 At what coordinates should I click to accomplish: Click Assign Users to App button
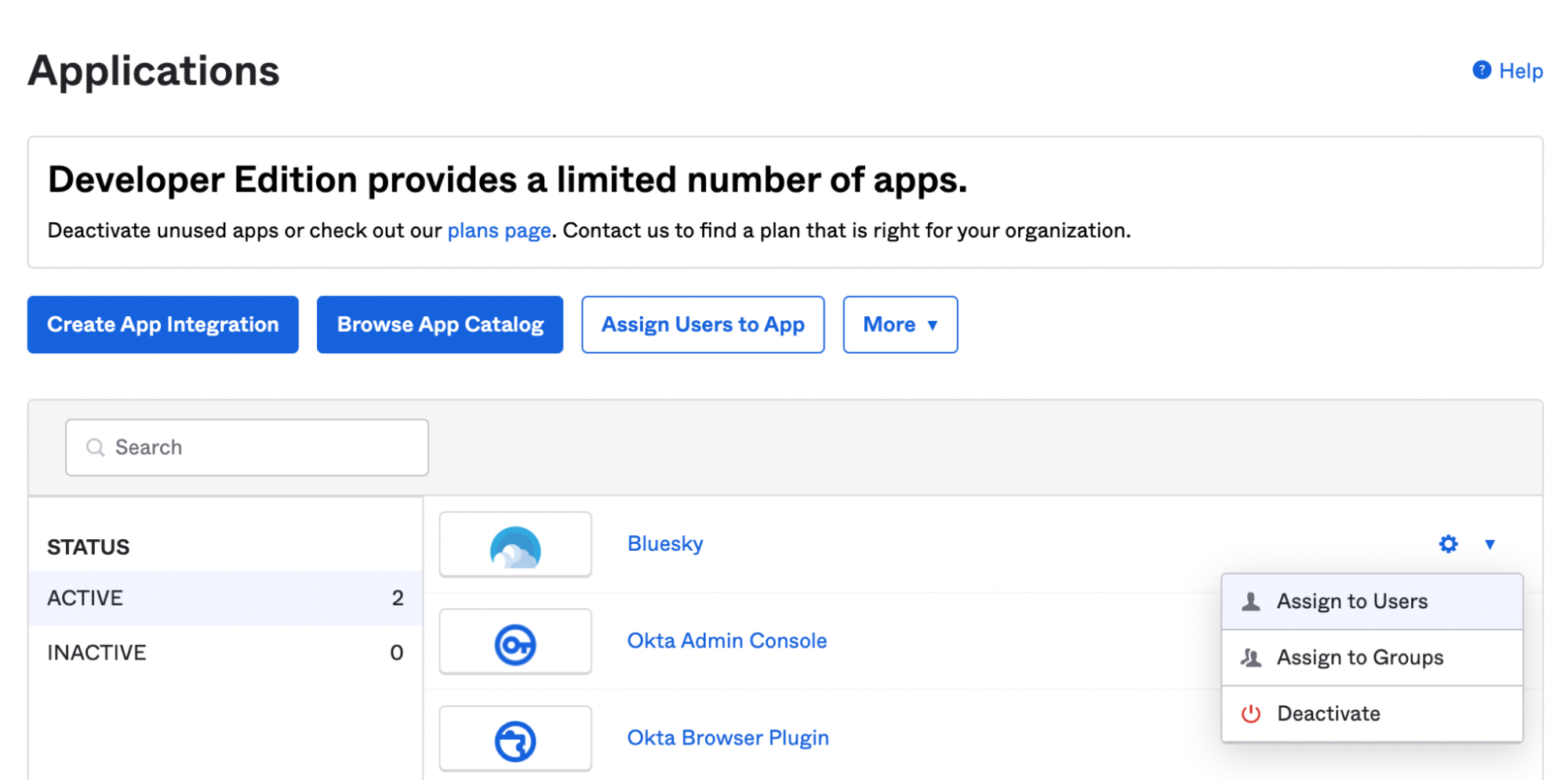click(703, 325)
